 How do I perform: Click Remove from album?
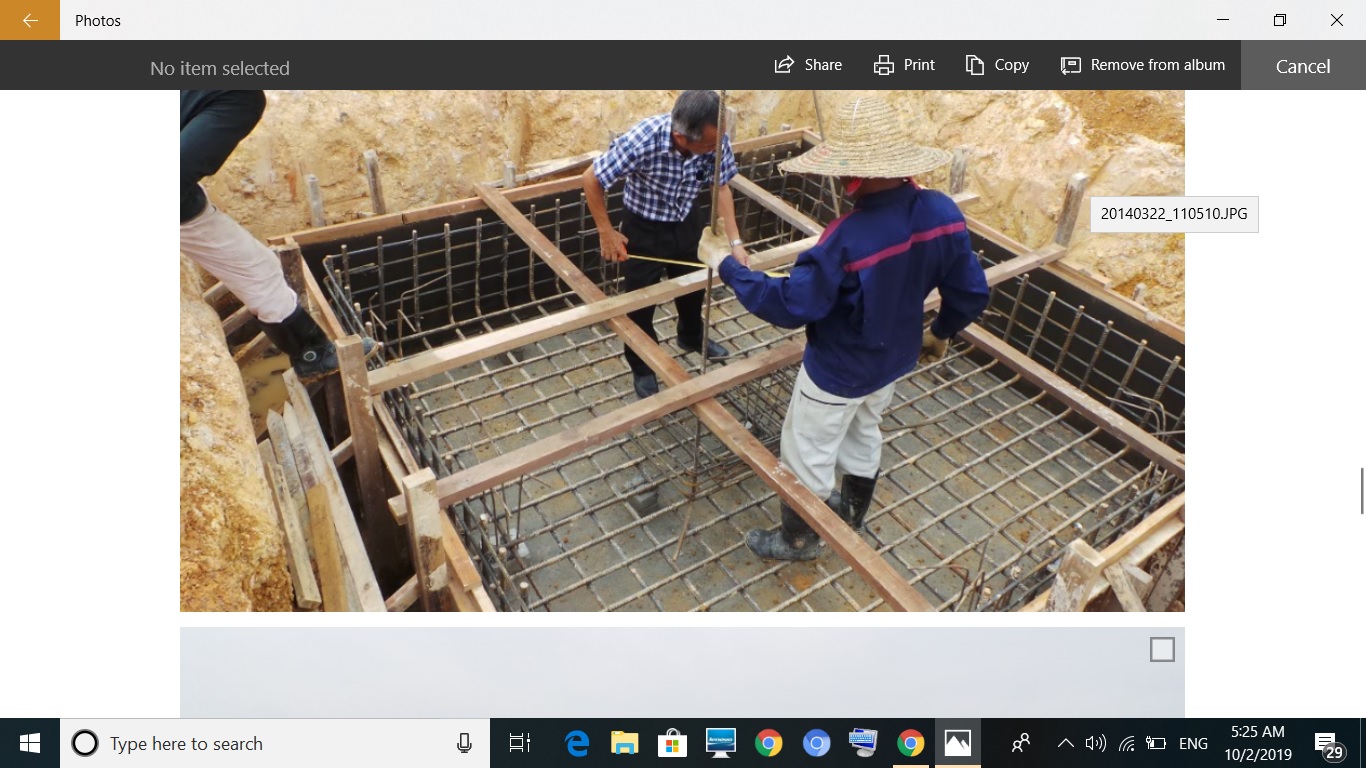1143,65
